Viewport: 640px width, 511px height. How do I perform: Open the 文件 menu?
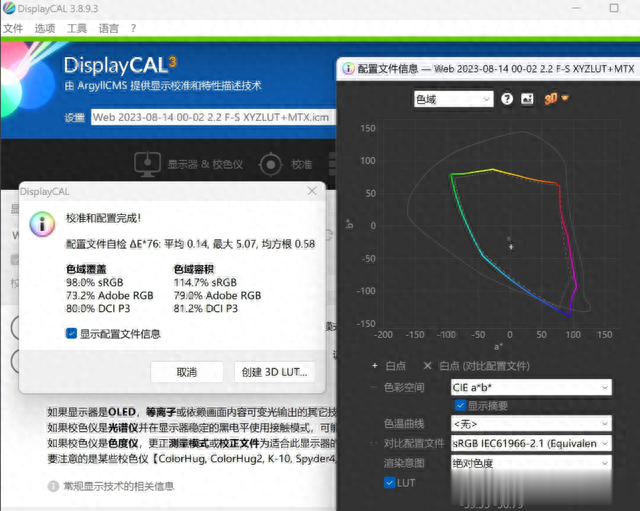click(13, 29)
